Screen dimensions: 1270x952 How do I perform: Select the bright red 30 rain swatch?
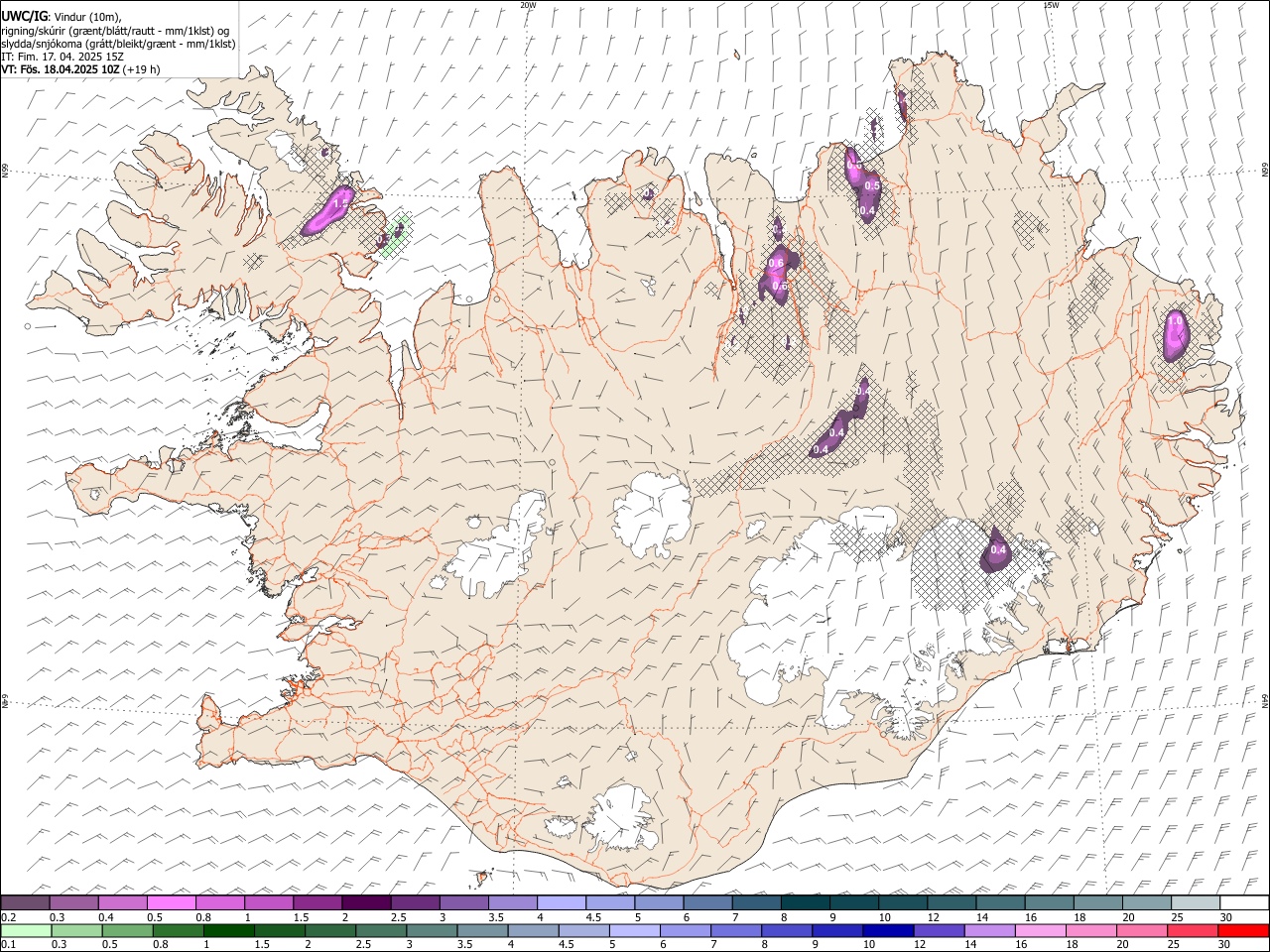pos(1243,930)
